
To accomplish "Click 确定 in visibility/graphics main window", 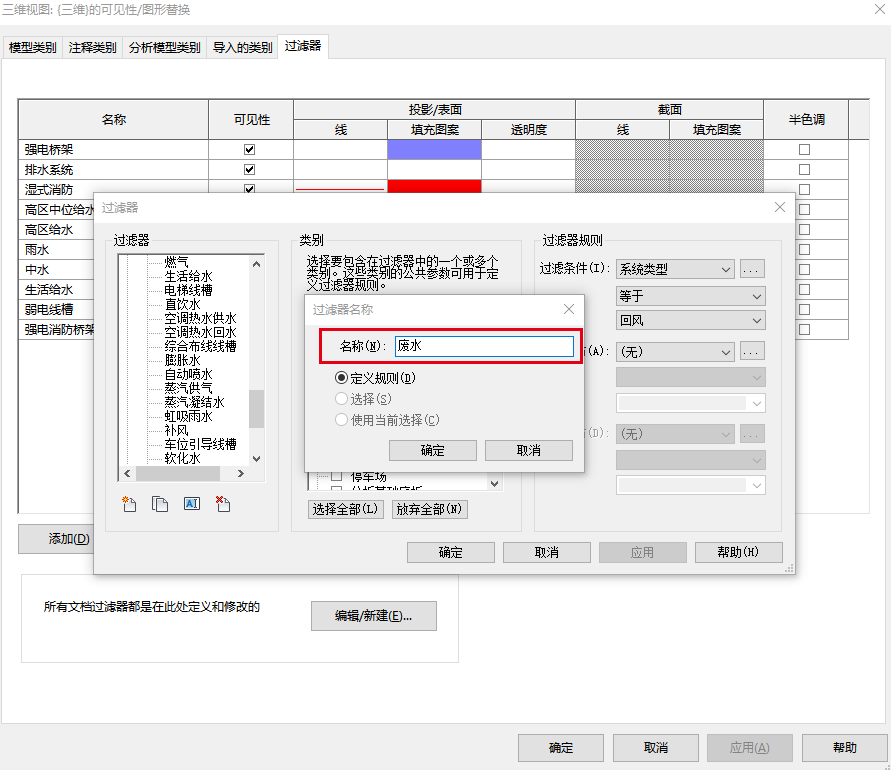I will coord(561,748).
